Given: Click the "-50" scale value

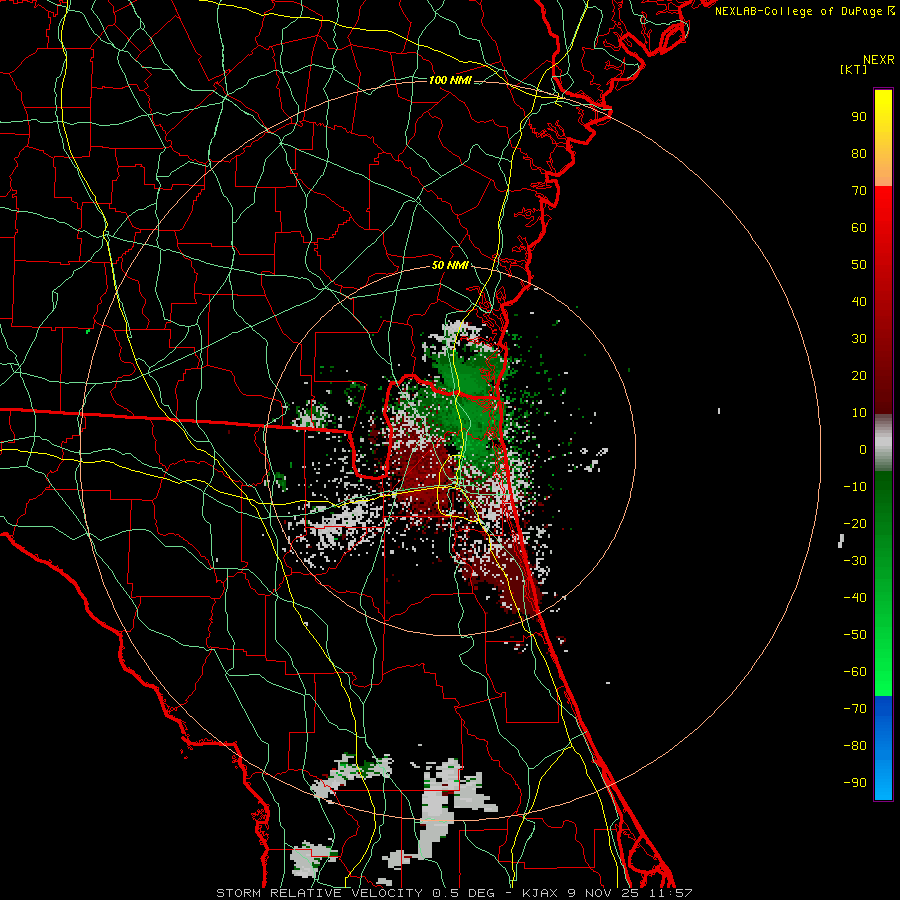Looking at the screenshot, I should 855,635.
